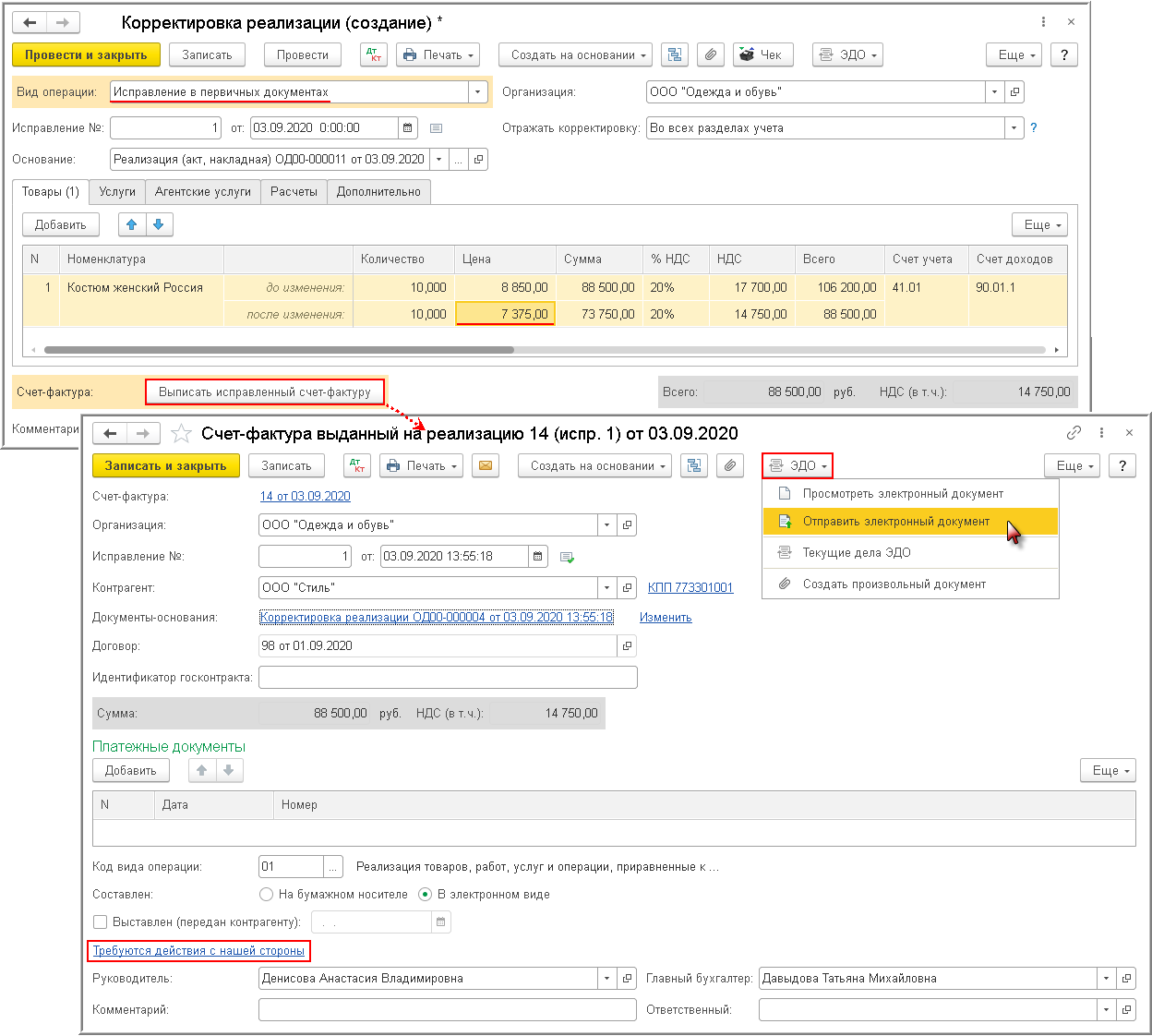Move row up arrow in Товары table
Viewport: 1152px width, 1036px height.
tap(132, 224)
